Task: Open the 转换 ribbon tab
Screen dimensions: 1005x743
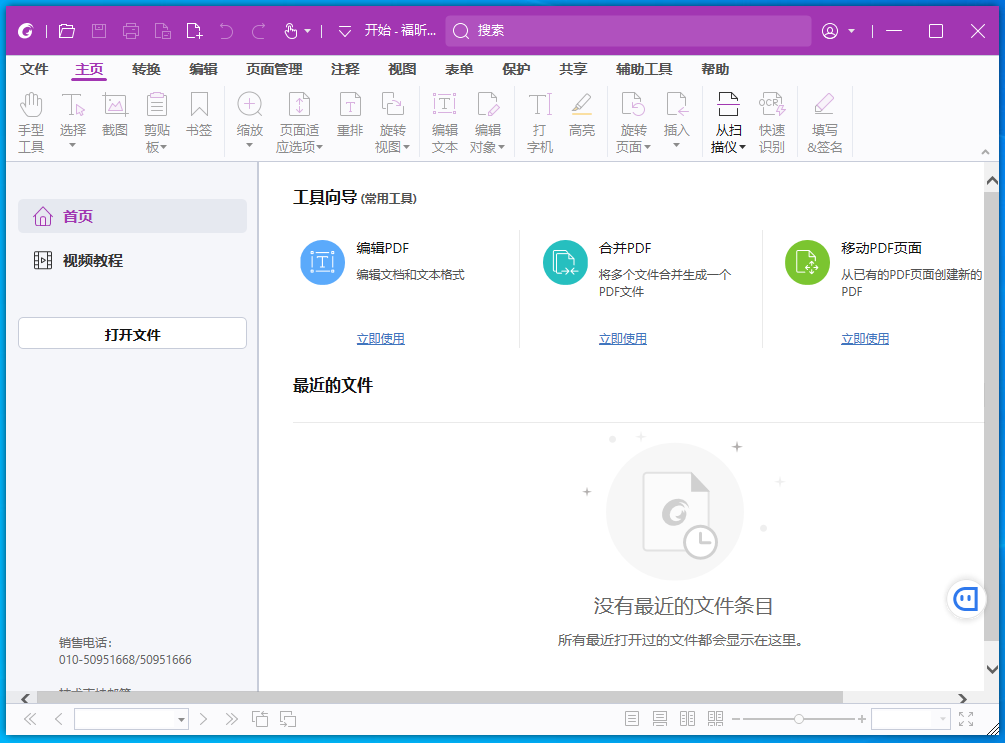Action: point(146,69)
